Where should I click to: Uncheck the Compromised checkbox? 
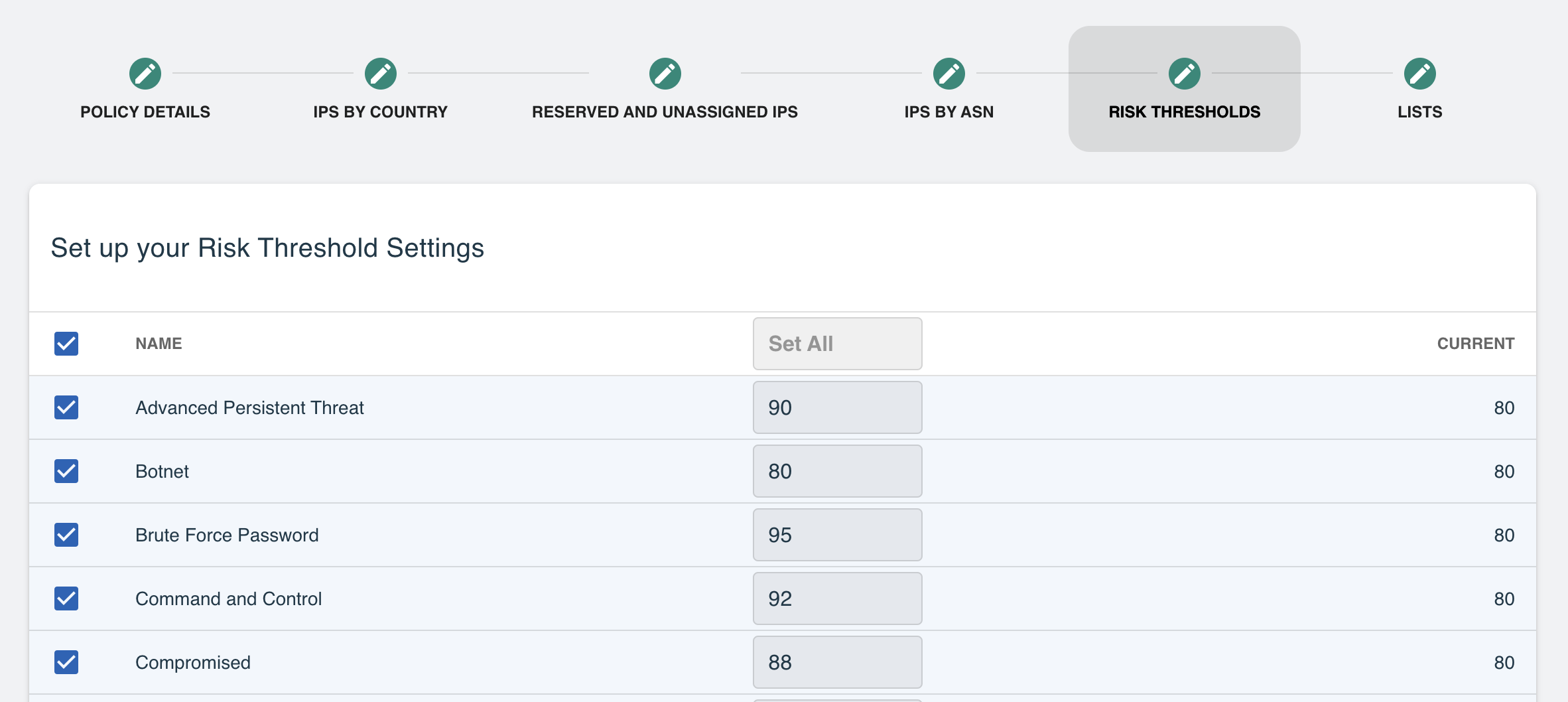(x=66, y=662)
